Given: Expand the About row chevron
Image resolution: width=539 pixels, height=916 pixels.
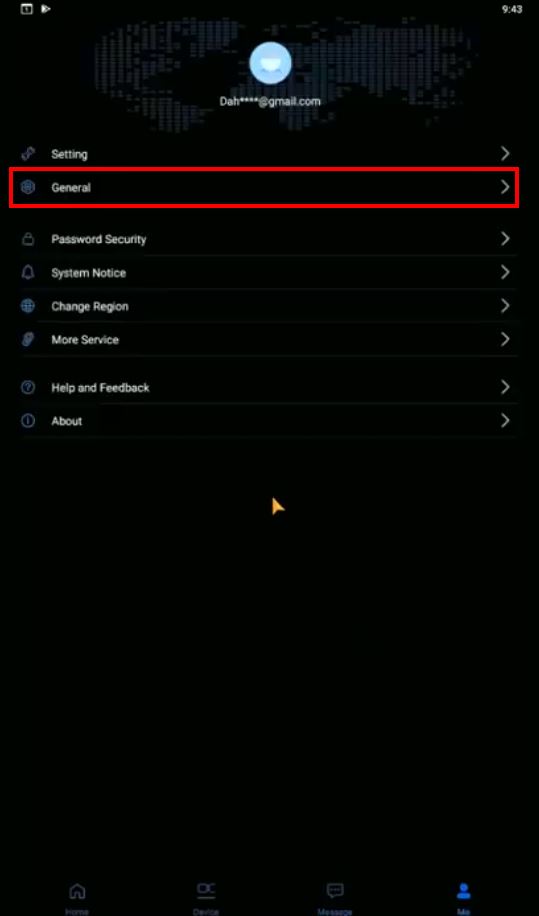Looking at the screenshot, I should [505, 421].
